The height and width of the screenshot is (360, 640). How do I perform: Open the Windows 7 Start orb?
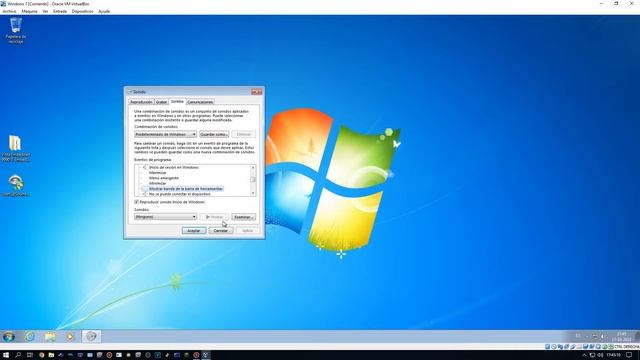[9, 336]
